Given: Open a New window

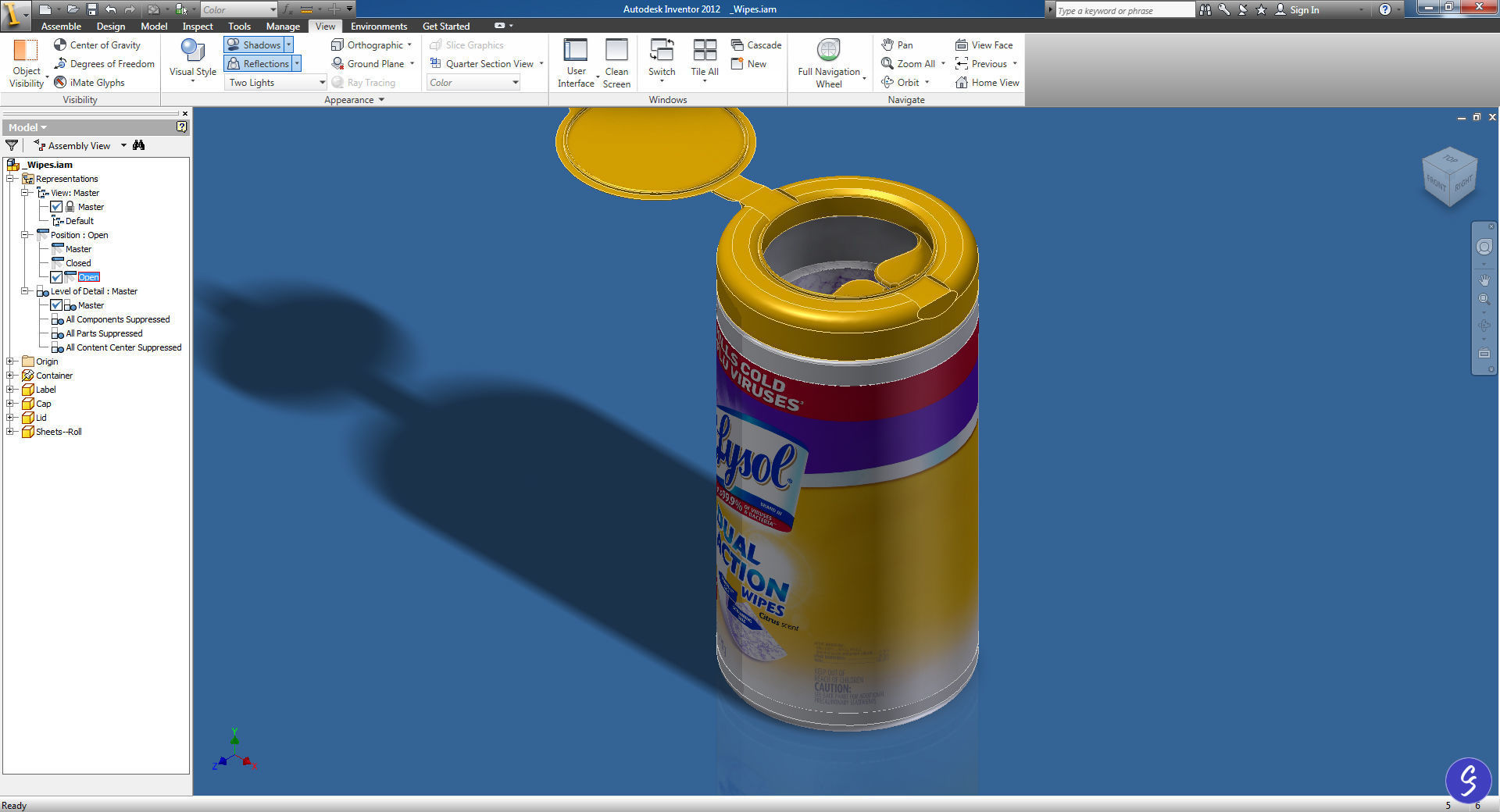Looking at the screenshot, I should (748, 64).
